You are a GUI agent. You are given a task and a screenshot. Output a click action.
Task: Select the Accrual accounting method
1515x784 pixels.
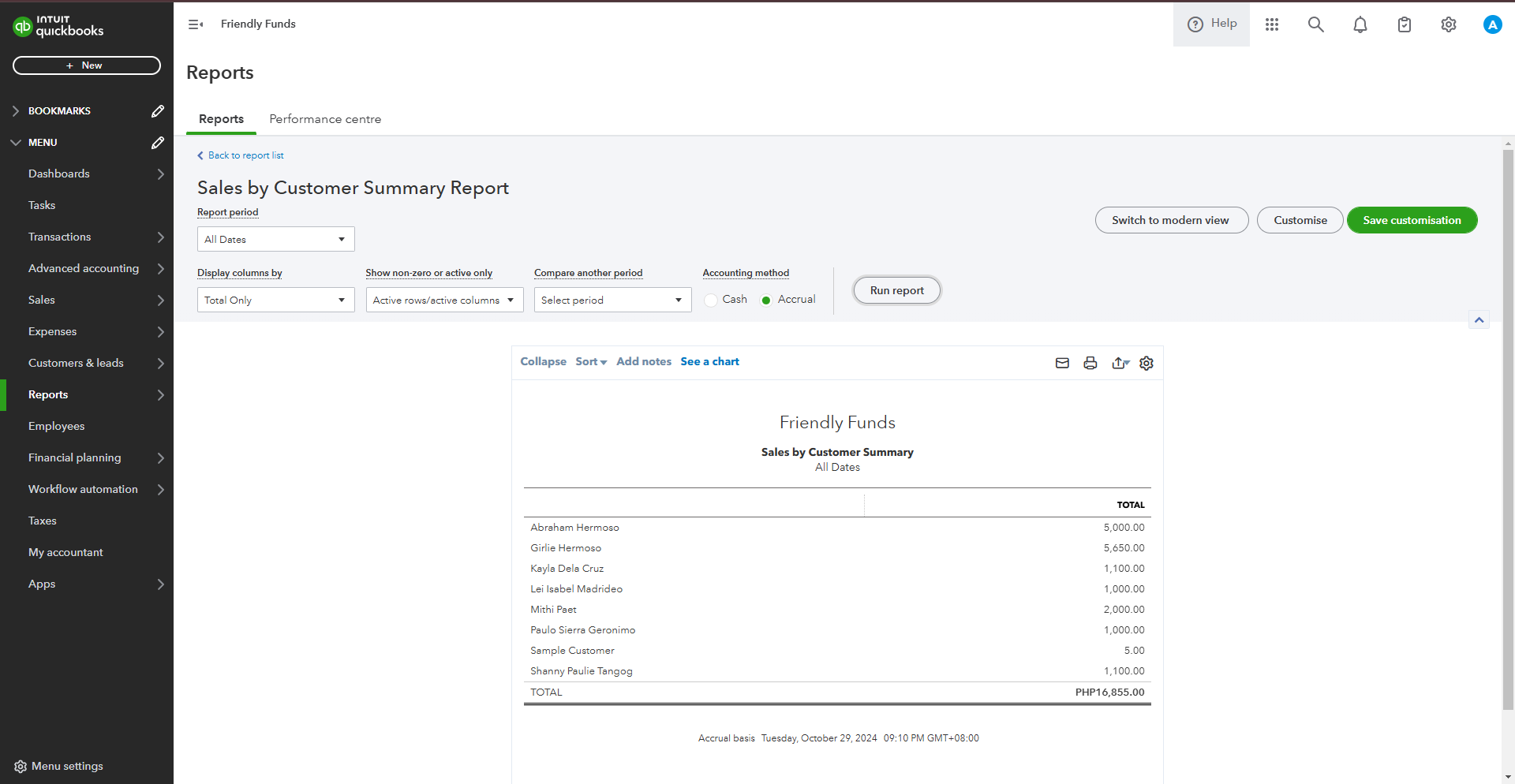(x=766, y=300)
